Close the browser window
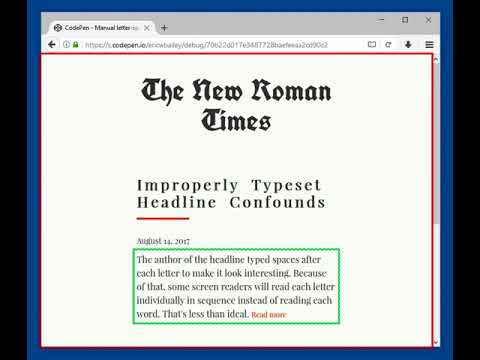Screen dimensions: 480x360 point(428,20)
